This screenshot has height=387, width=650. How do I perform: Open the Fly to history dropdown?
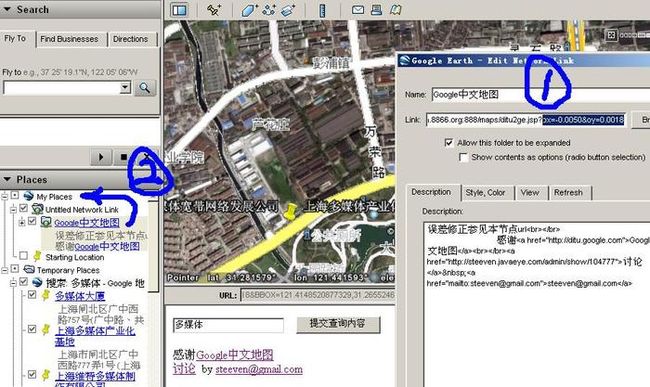(x=125, y=87)
